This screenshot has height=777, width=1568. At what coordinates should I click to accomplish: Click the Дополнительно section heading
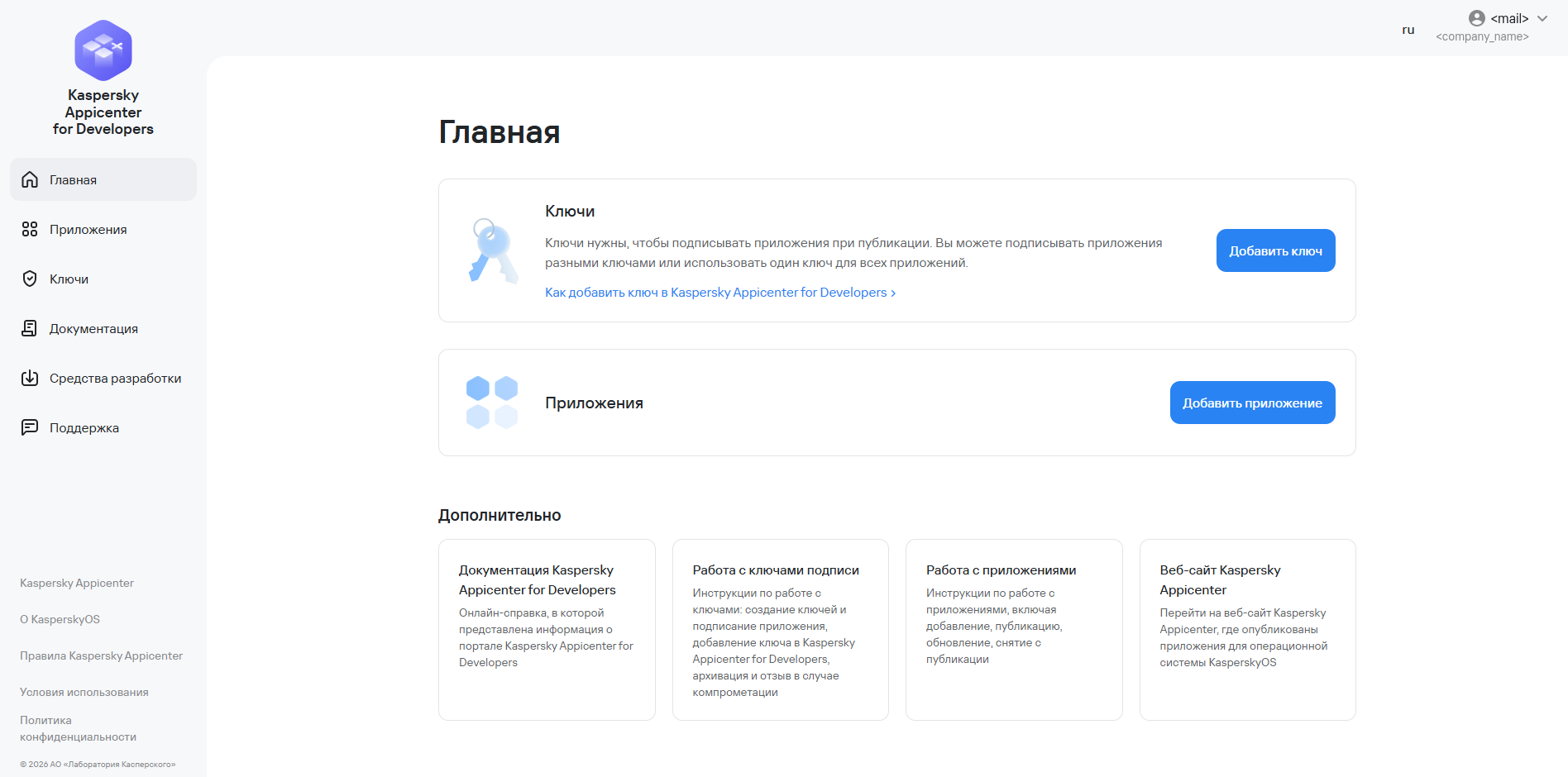500,515
